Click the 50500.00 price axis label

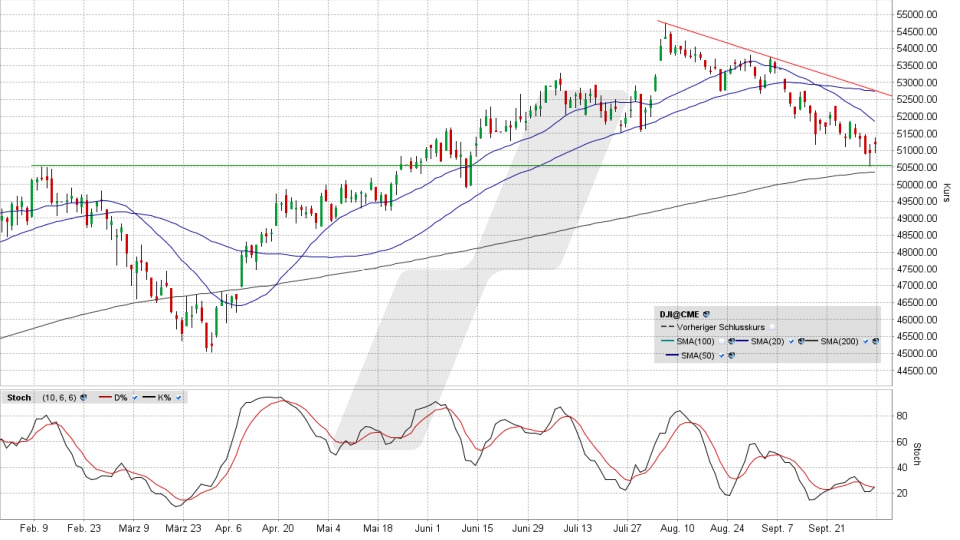coord(916,167)
